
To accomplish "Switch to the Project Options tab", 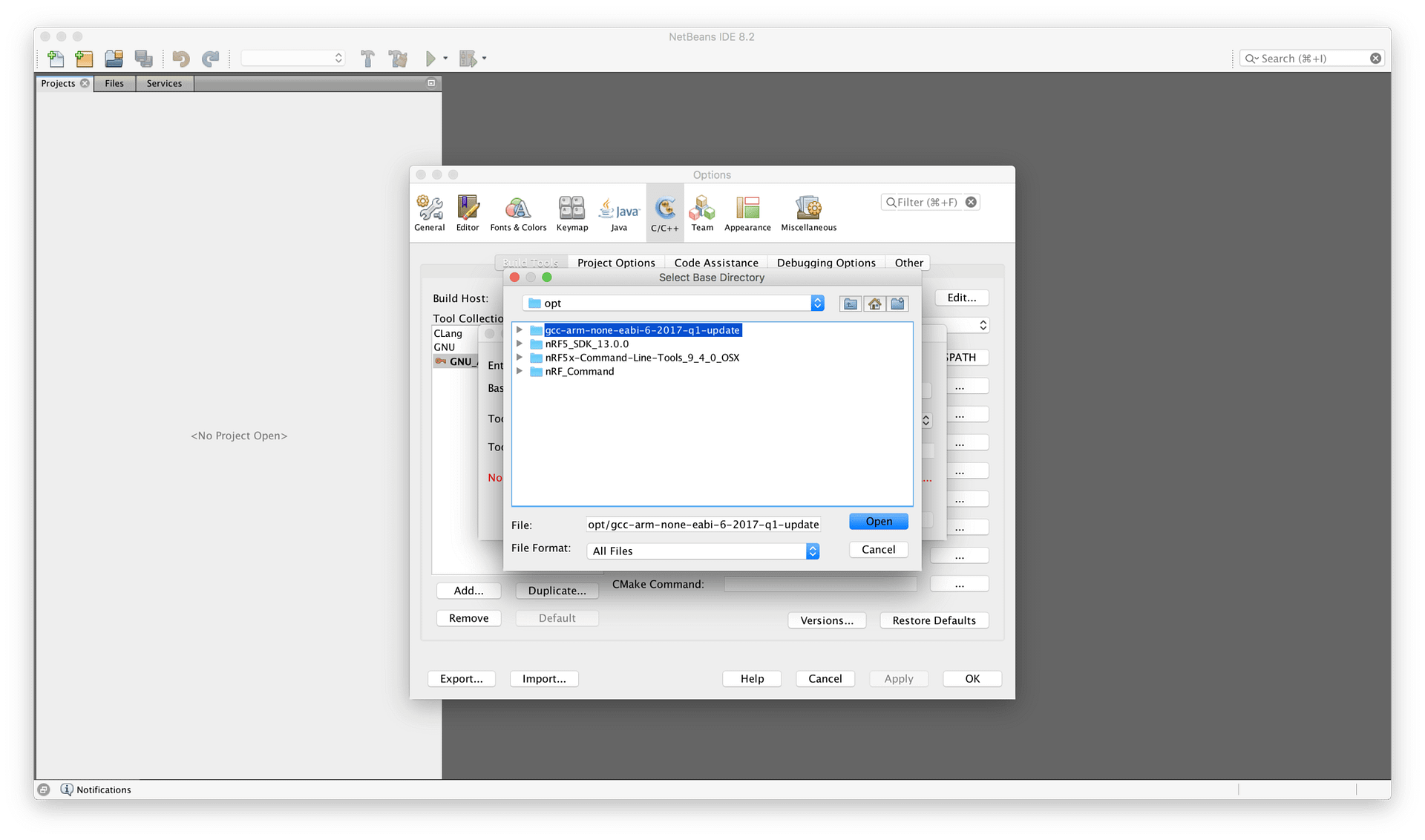I will (616, 263).
